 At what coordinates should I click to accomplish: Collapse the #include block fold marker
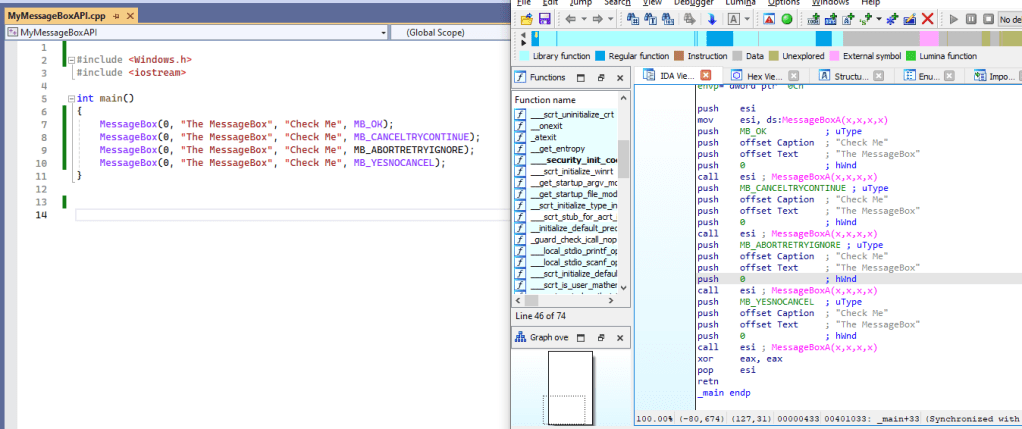(69, 60)
